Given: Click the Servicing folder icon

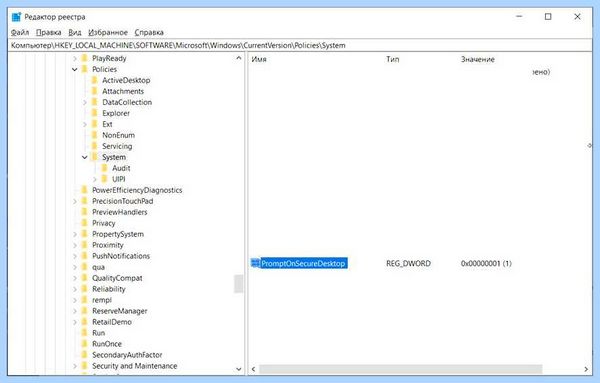Looking at the screenshot, I should 95,146.
